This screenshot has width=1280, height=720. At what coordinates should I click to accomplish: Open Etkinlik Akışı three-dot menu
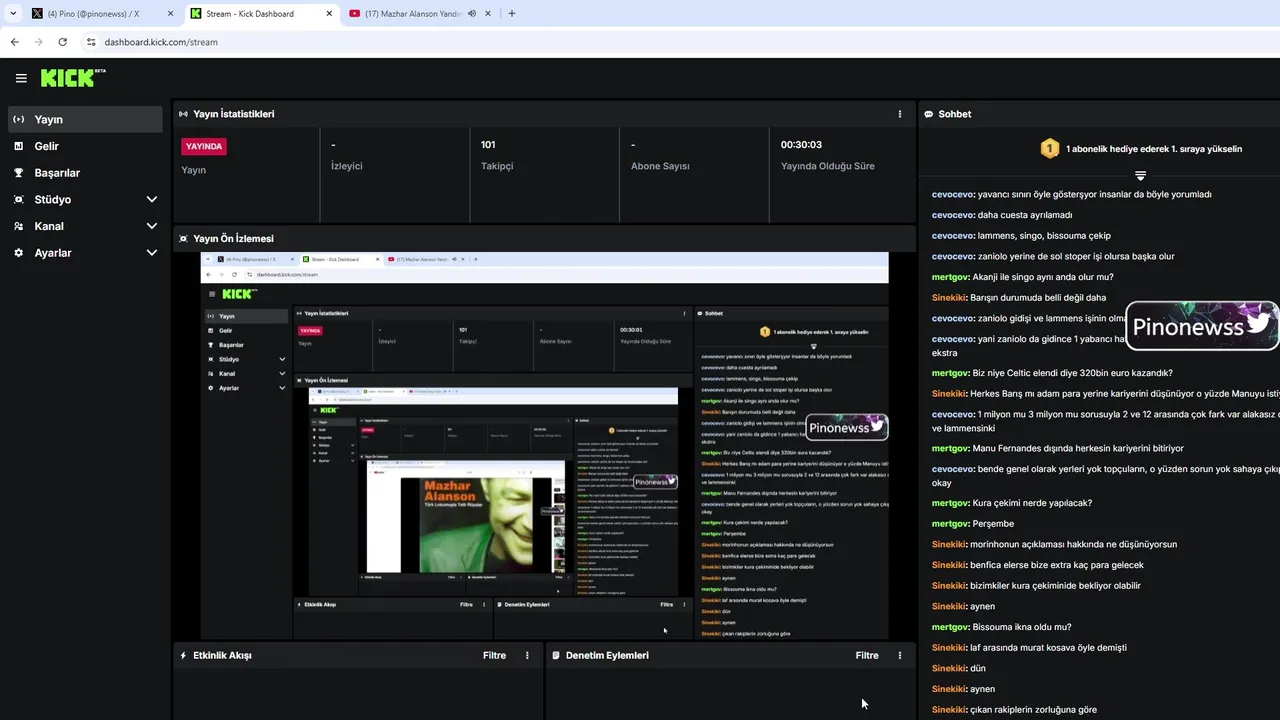[x=527, y=655]
